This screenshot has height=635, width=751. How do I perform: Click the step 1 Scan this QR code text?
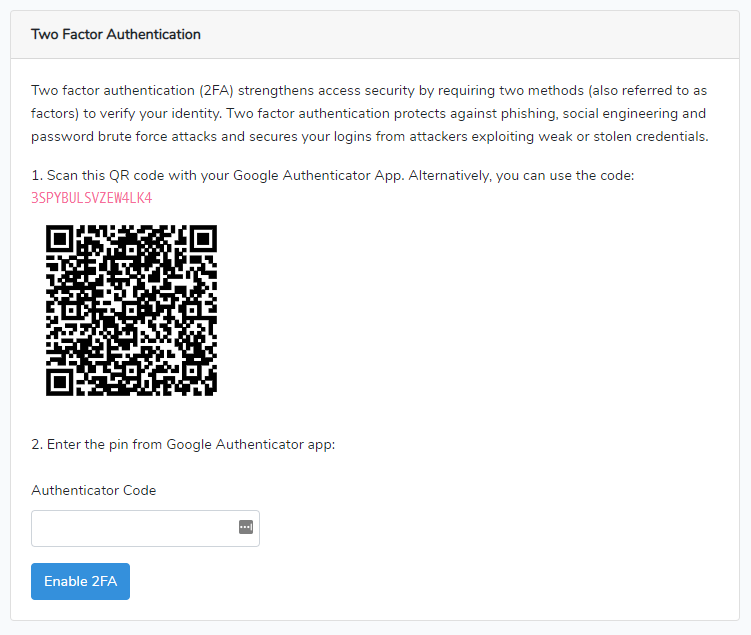pyautogui.click(x=332, y=175)
